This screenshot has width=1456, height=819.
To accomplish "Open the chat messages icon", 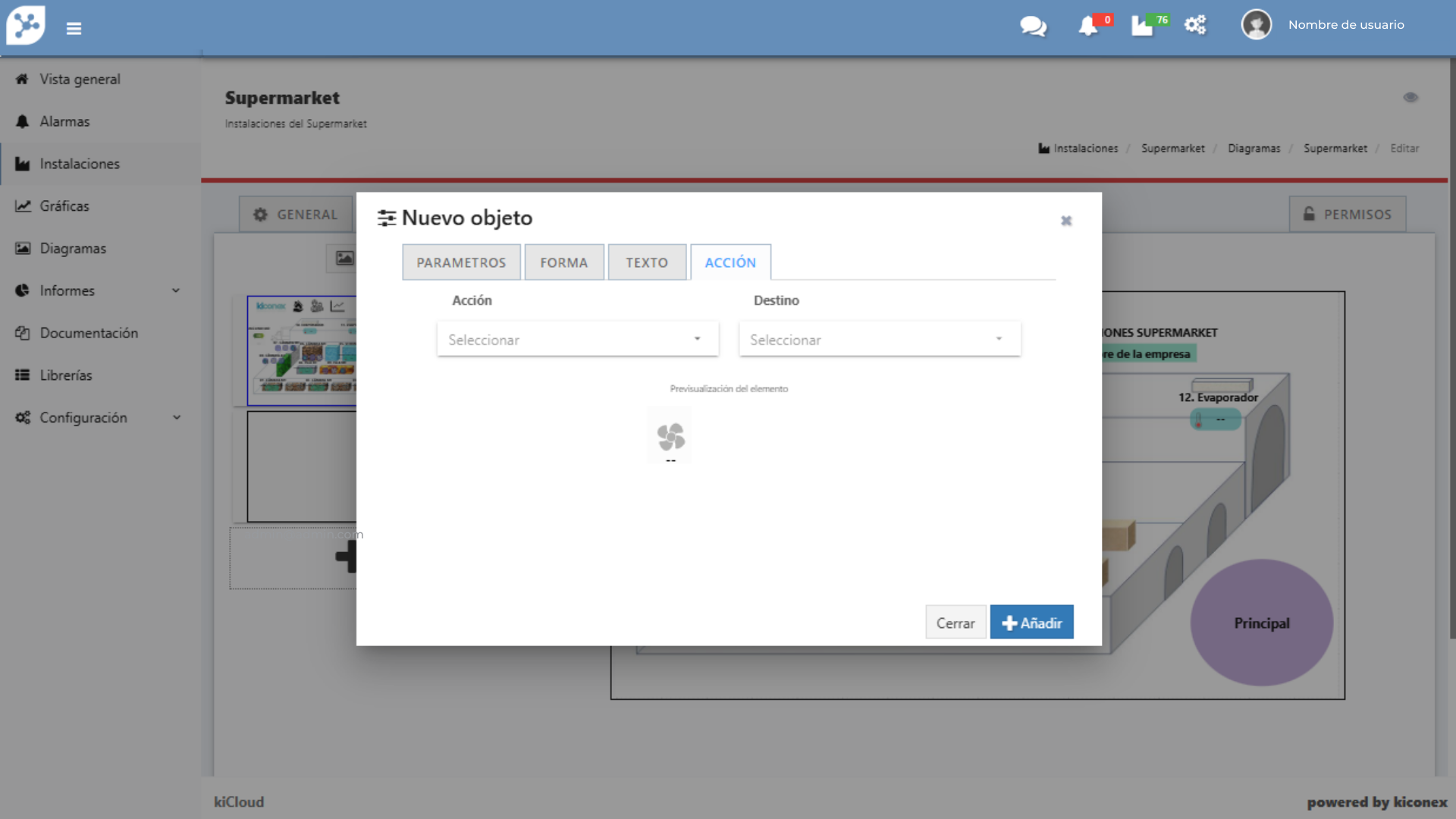I will point(1033,27).
